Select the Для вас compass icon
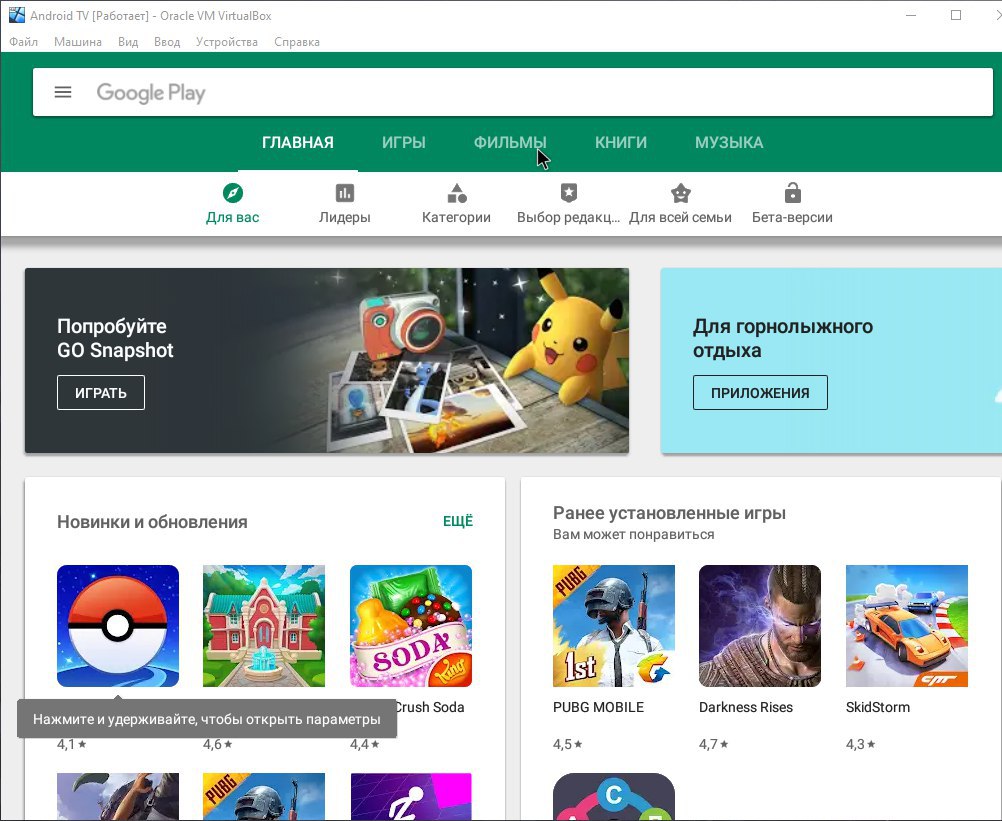Screen dimensions: 1002x821 click(233, 193)
